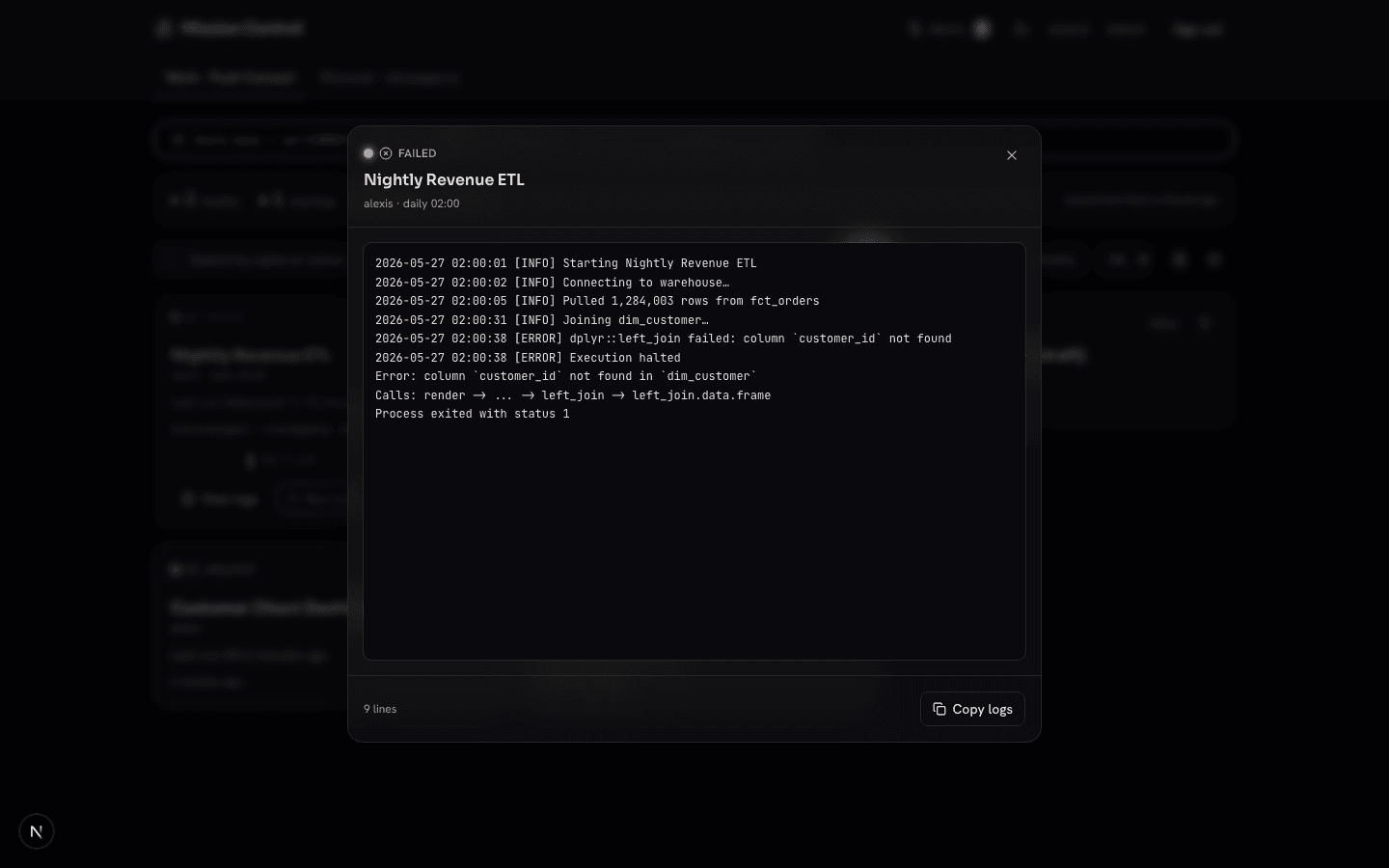This screenshot has height=868, width=1389.
Task: Close the Nightly Revenue ETL log dialog
Action: click(x=1011, y=155)
